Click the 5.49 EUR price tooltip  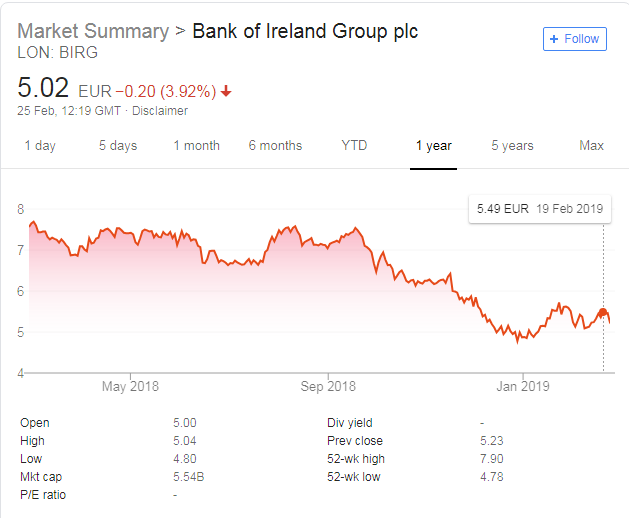[x=540, y=208]
